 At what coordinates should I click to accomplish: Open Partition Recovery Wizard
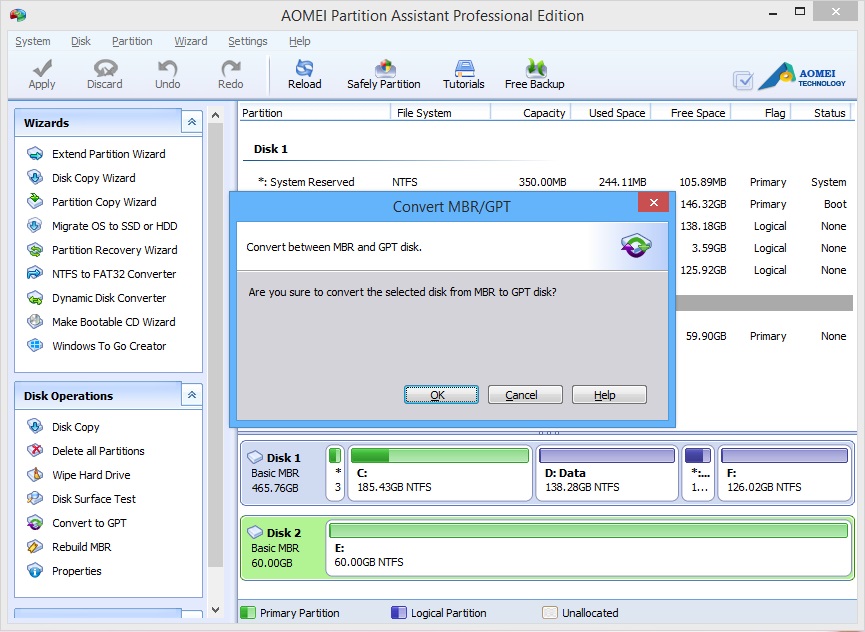tap(115, 250)
